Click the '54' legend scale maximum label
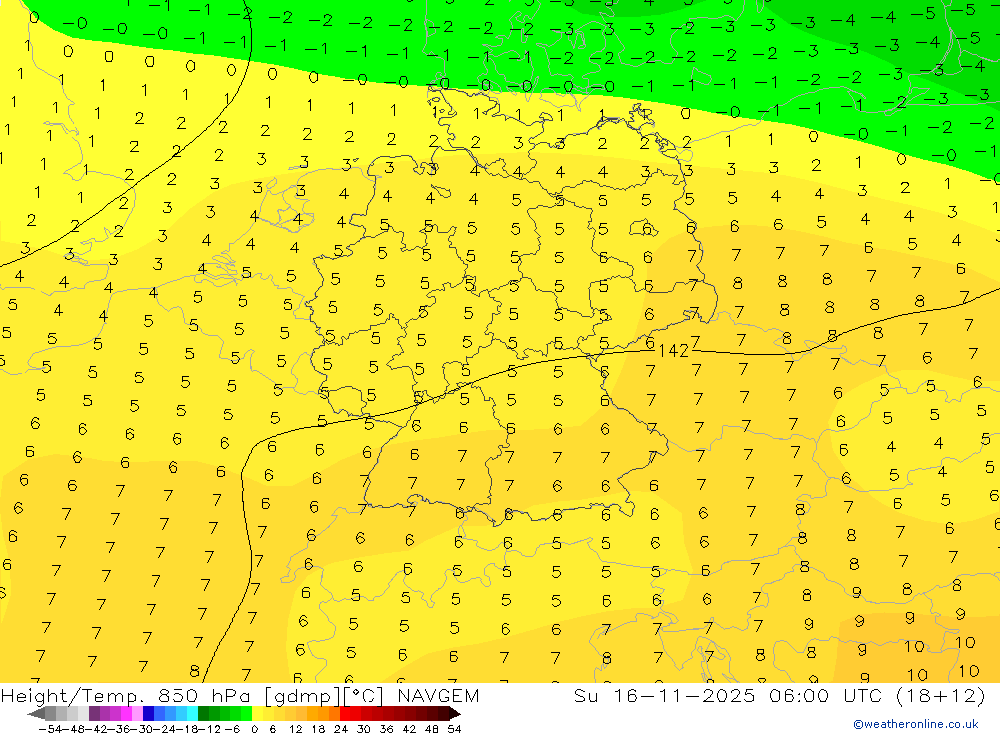Viewport: 1000px width, 733px height. (x=454, y=729)
